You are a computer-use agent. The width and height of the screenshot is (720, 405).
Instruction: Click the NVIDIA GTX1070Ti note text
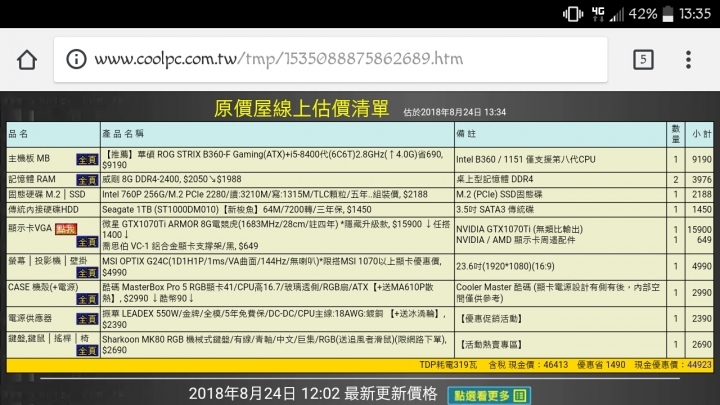[x=519, y=229]
